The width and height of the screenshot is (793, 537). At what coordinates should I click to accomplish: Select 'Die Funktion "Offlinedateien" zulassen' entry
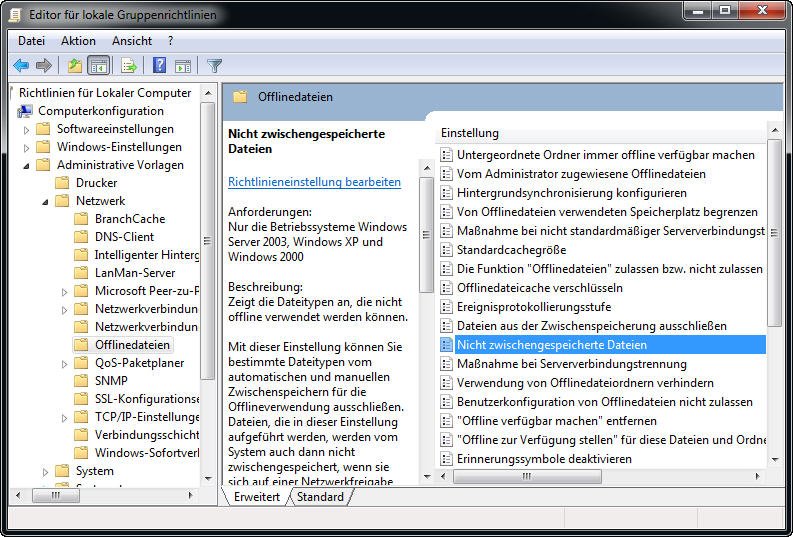tap(610, 269)
